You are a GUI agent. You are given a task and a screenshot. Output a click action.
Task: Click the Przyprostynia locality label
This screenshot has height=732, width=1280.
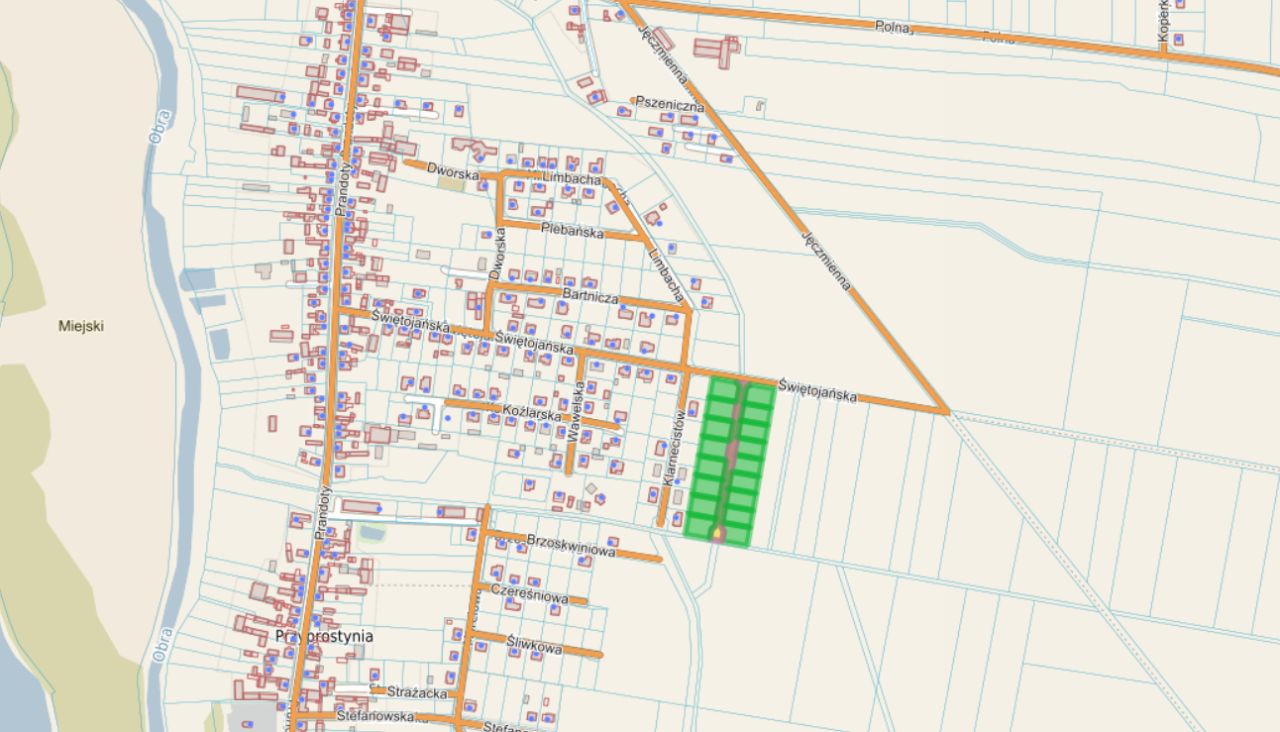pyautogui.click(x=324, y=636)
